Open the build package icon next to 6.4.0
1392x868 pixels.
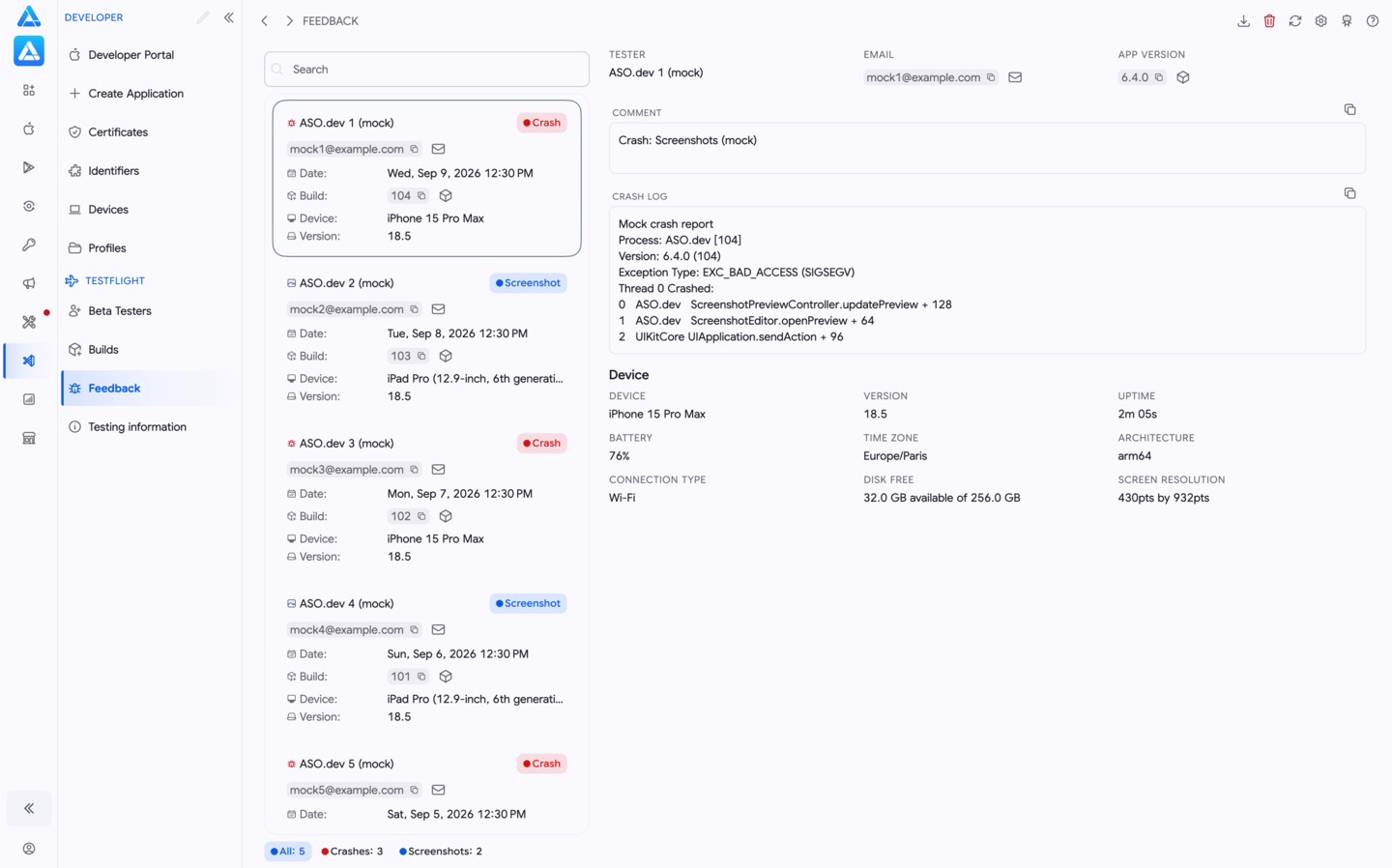1183,77
